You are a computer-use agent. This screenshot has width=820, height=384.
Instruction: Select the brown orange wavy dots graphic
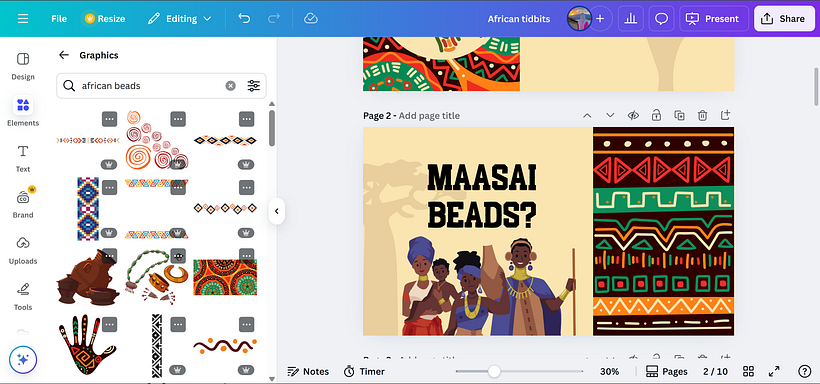pyautogui.click(x=225, y=345)
